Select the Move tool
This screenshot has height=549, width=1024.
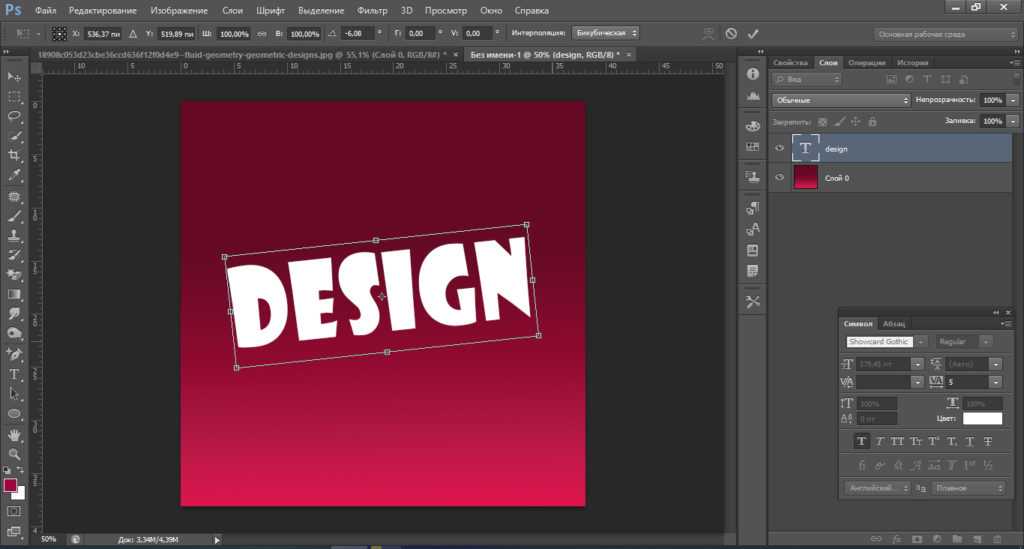[14, 77]
